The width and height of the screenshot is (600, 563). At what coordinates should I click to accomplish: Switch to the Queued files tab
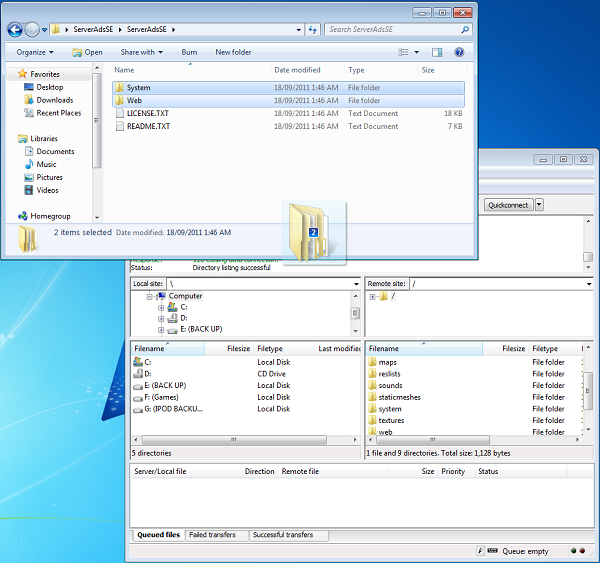(158, 535)
